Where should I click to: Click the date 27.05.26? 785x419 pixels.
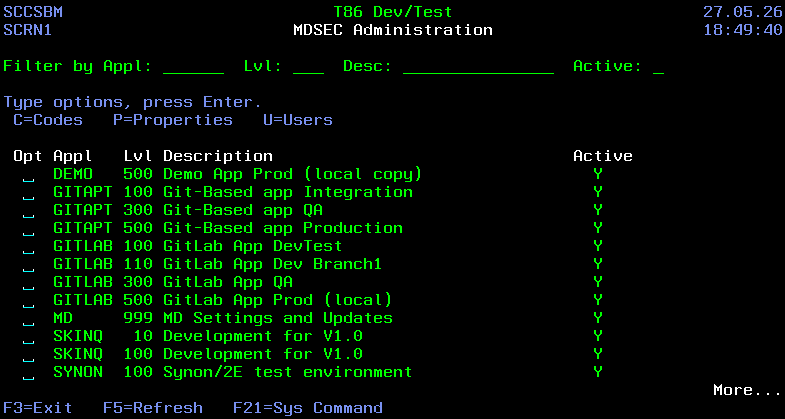click(743, 12)
